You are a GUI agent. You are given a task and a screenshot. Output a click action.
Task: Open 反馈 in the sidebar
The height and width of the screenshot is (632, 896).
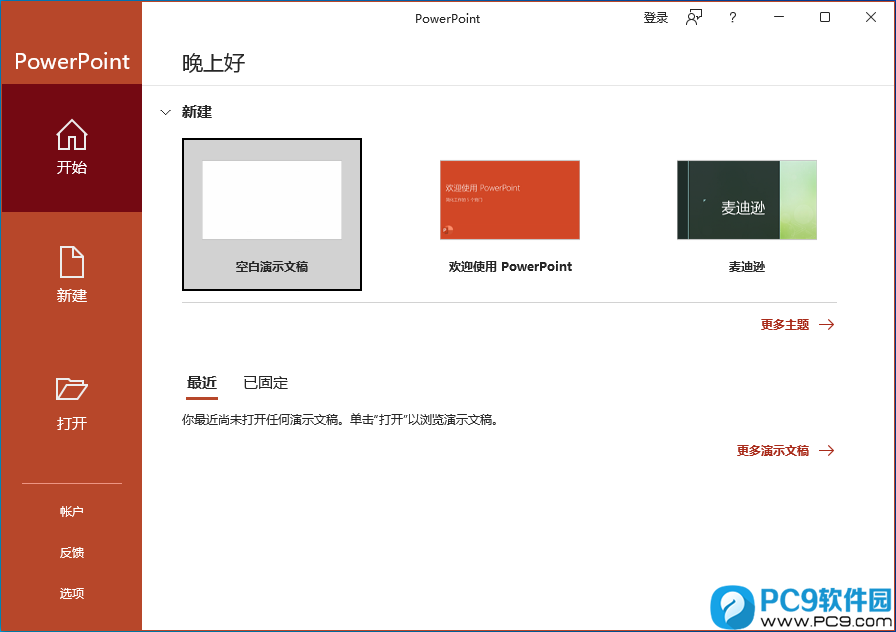coord(71,553)
